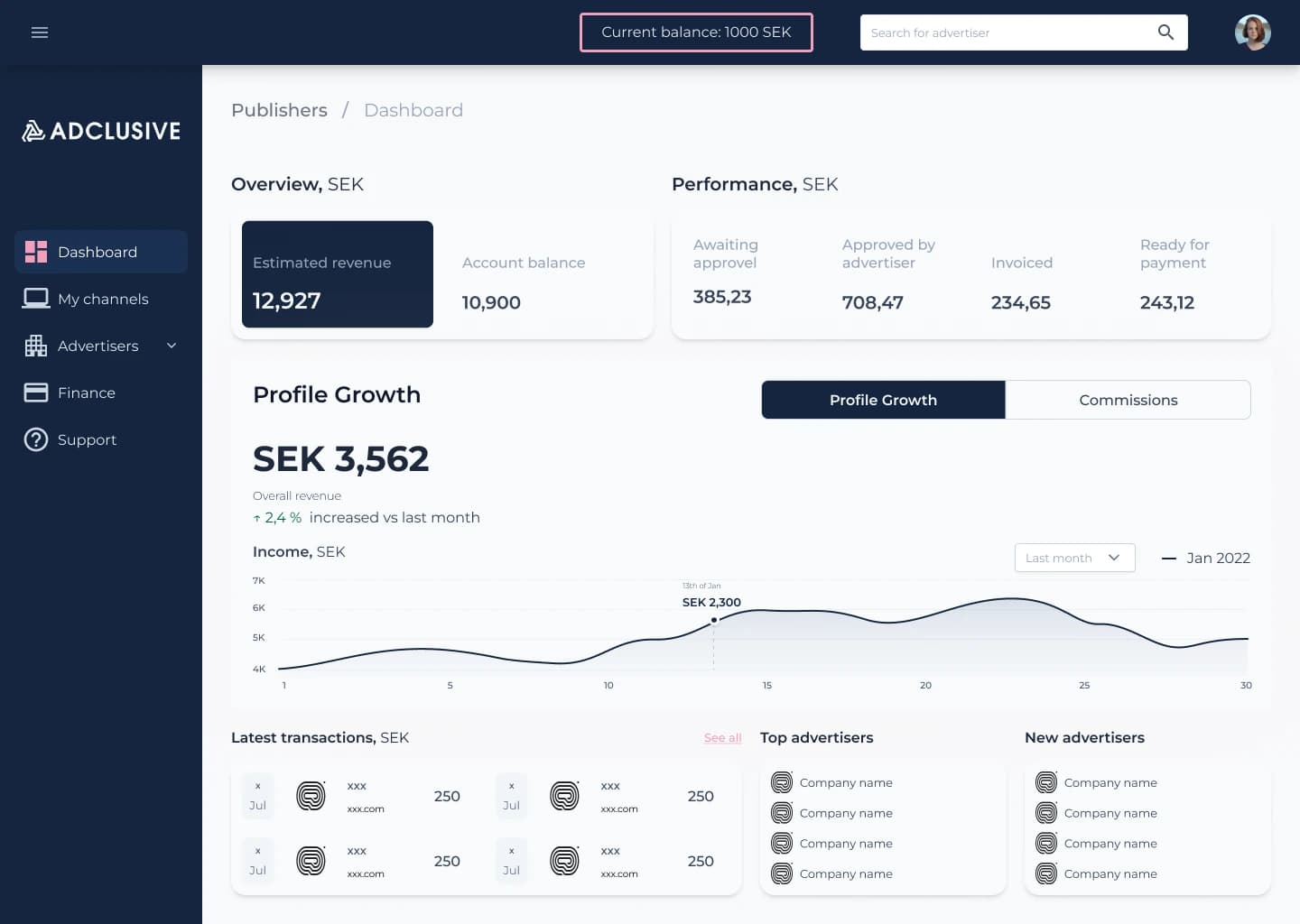Open My channels via its laptop icon

36,299
